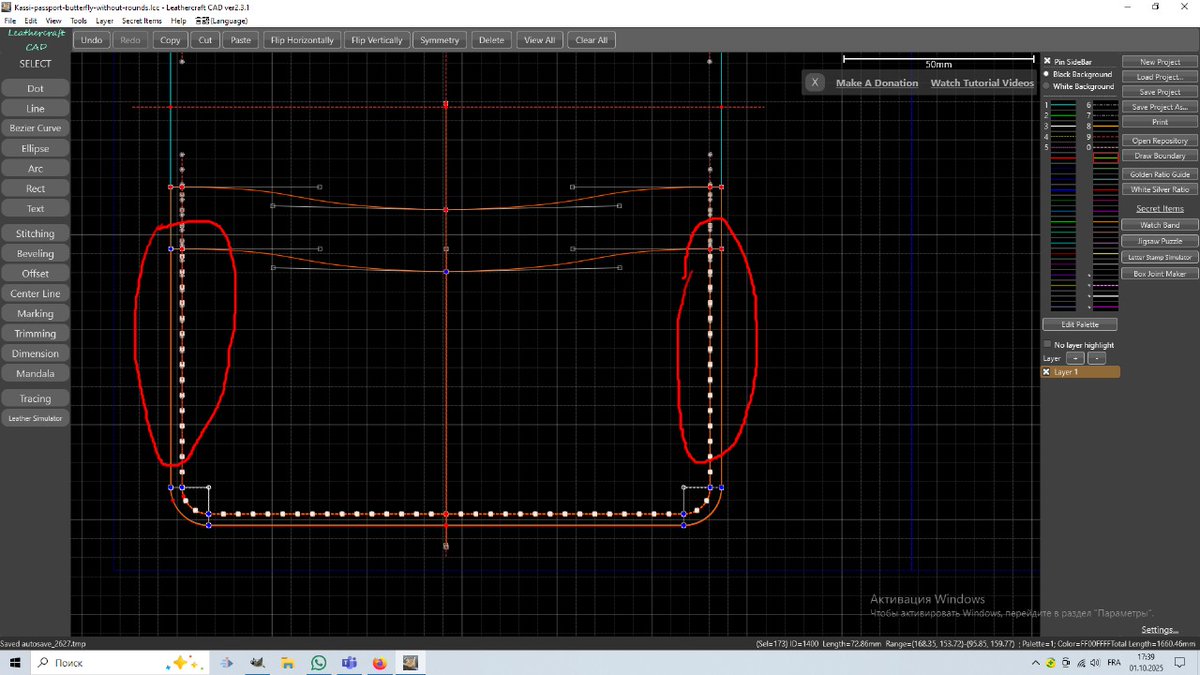Image resolution: width=1200 pixels, height=675 pixels.
Task: Select the Beveling tool
Action: [x=35, y=253]
